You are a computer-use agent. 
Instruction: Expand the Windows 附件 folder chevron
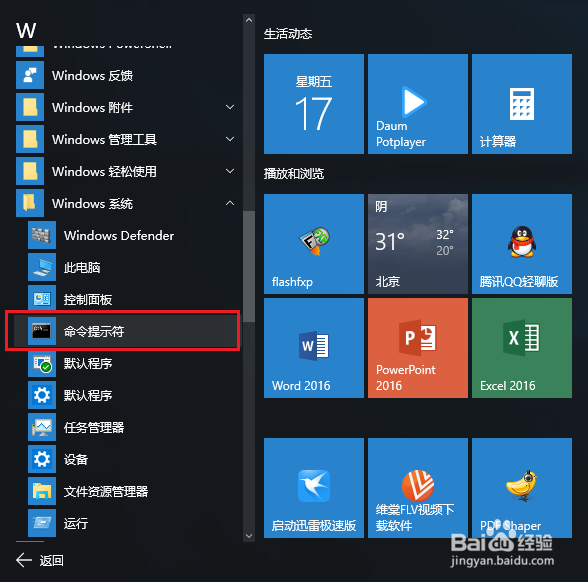coord(230,107)
